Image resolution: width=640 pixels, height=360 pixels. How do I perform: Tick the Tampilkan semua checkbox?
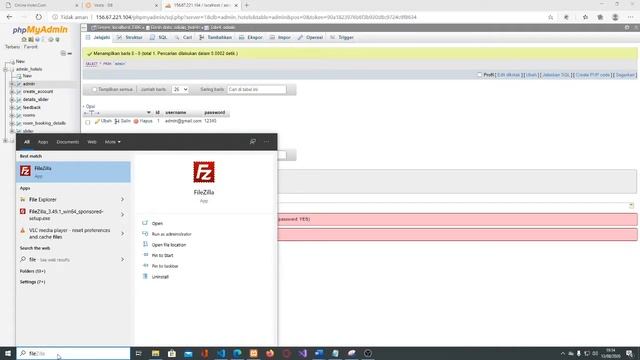tap(94, 89)
